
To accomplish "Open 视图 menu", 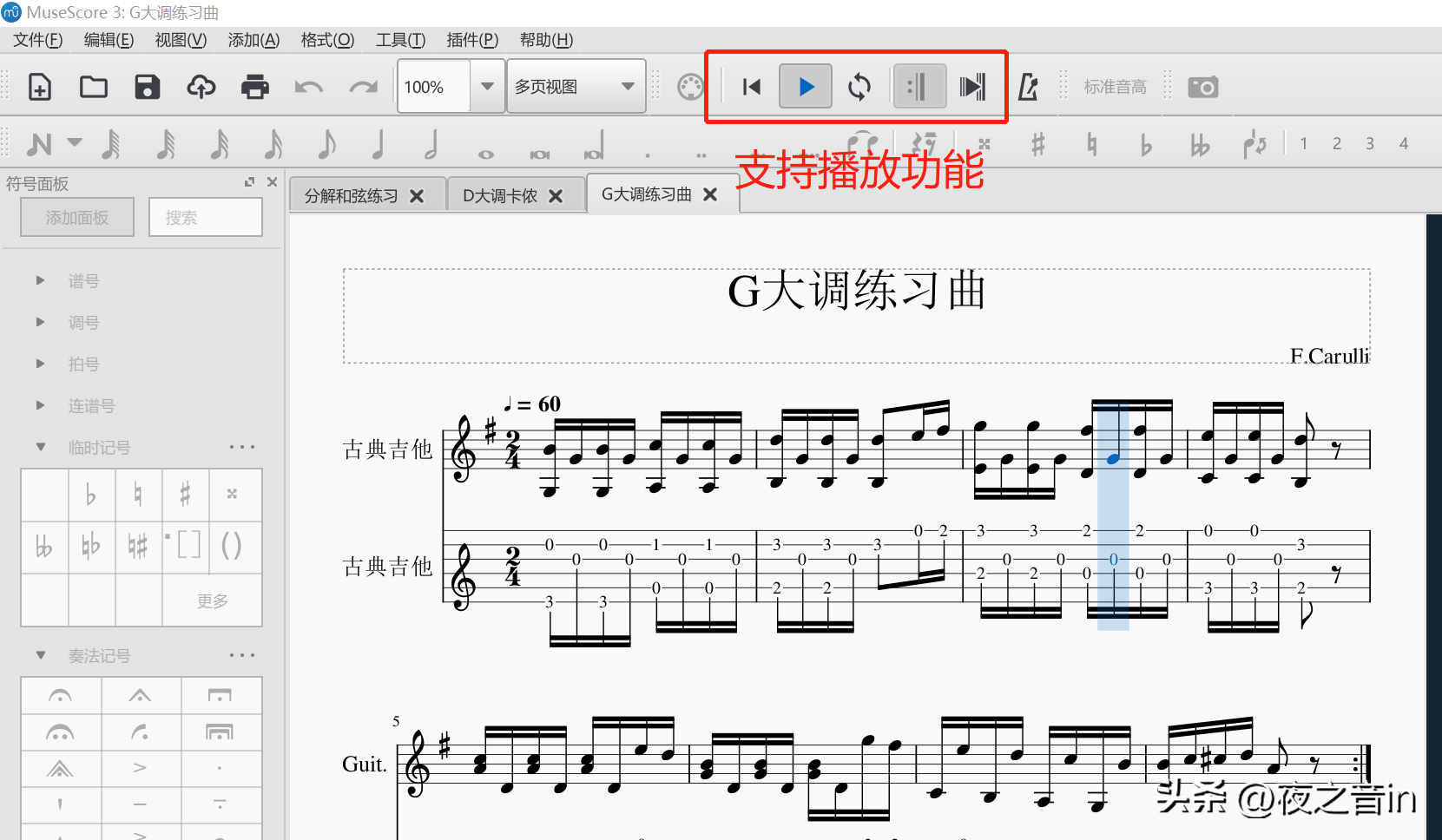I will (181, 40).
